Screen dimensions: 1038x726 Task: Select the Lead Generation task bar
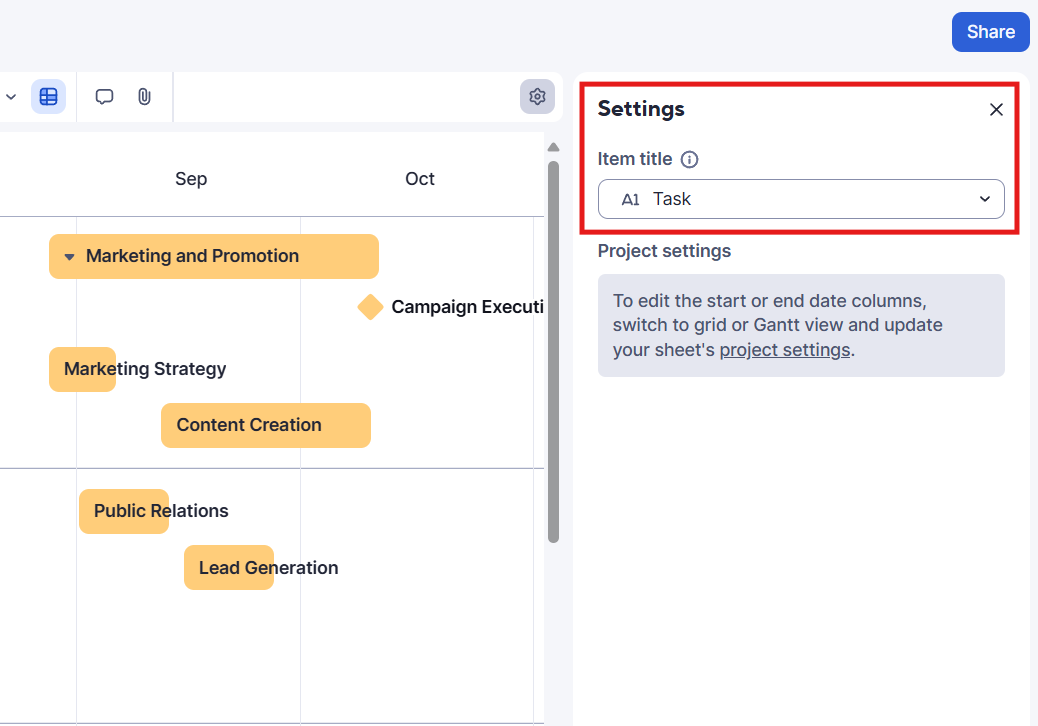pos(228,568)
